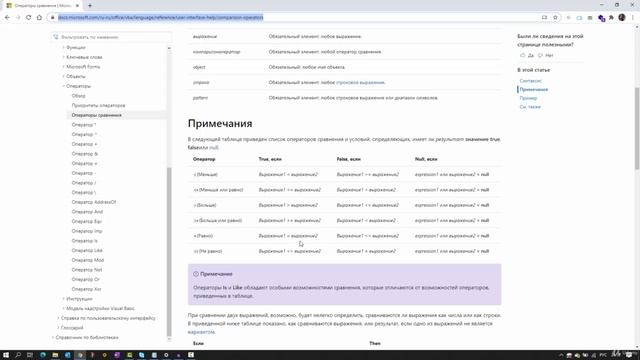Open Оператор Xor page

[x=86, y=289]
